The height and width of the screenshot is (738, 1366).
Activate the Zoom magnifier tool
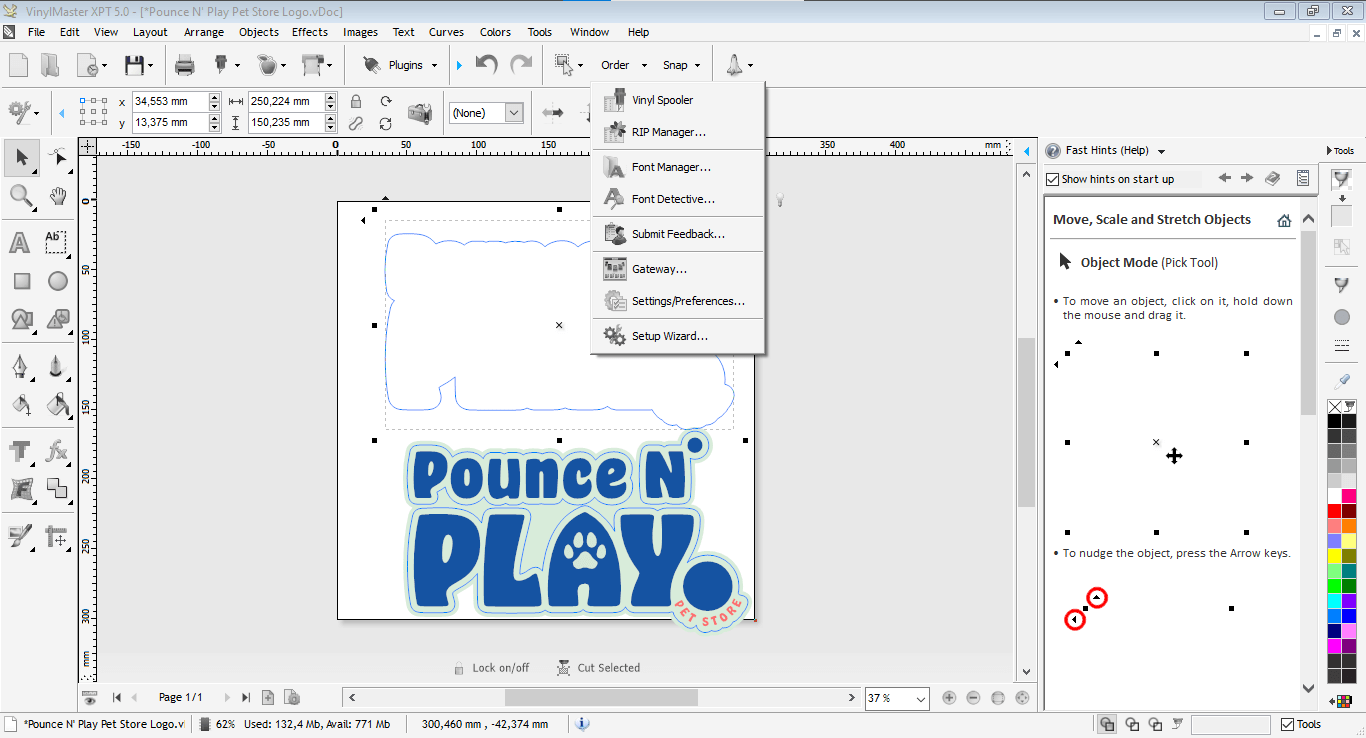(21, 196)
